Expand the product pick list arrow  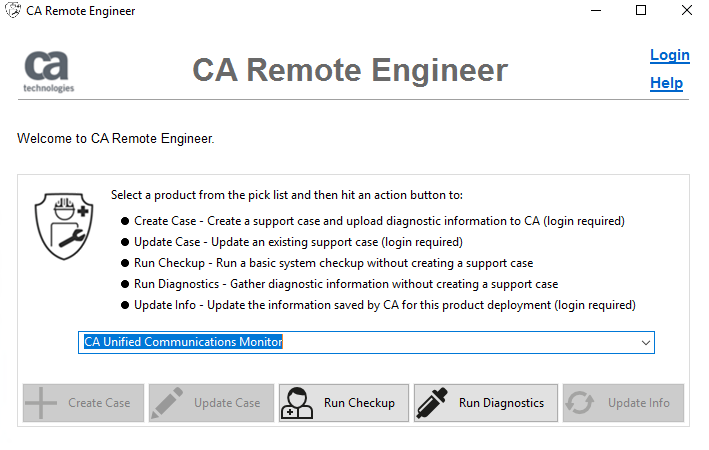pyautogui.click(x=645, y=343)
